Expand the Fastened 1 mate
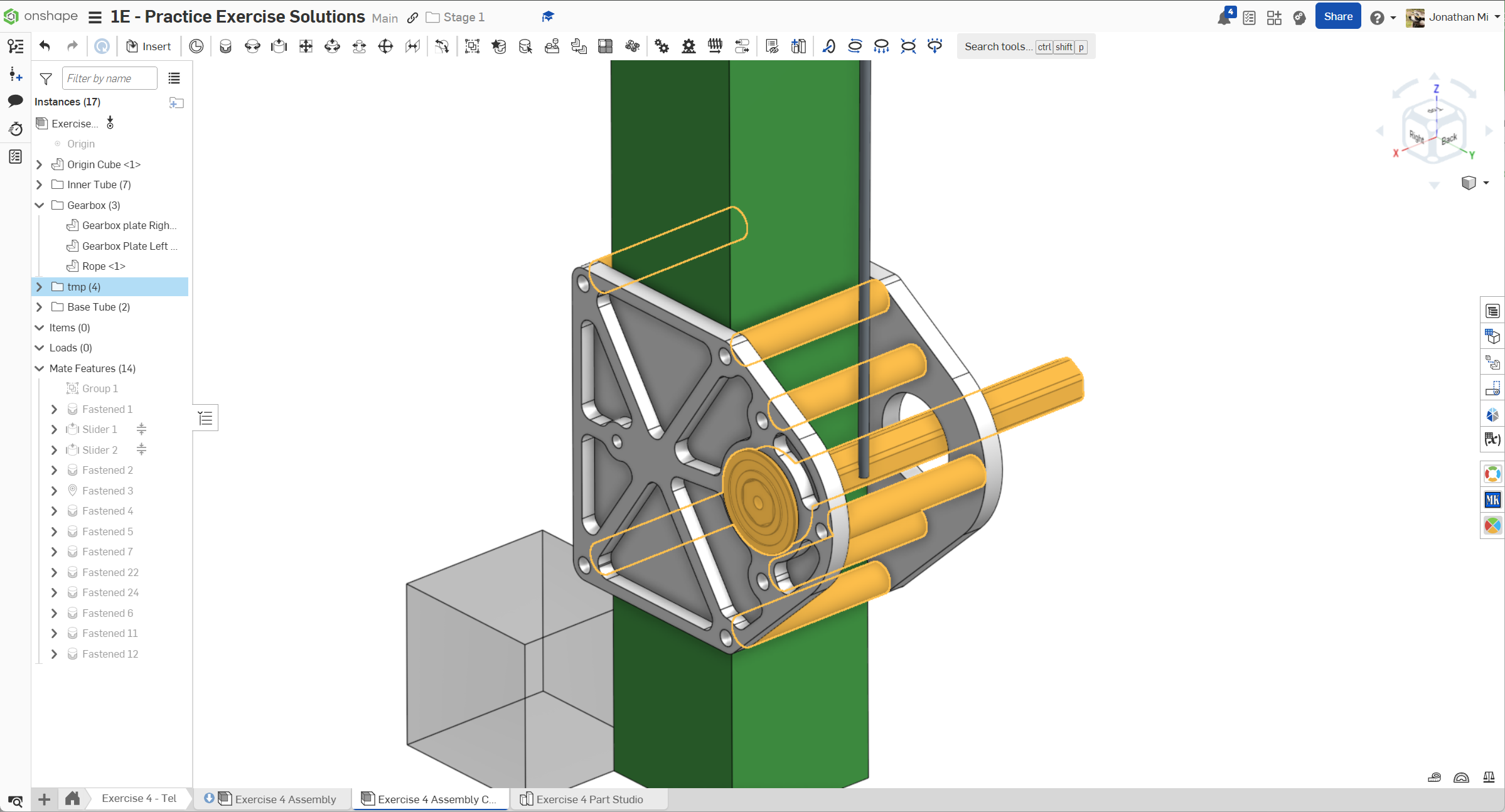The width and height of the screenshot is (1505, 812). point(55,409)
